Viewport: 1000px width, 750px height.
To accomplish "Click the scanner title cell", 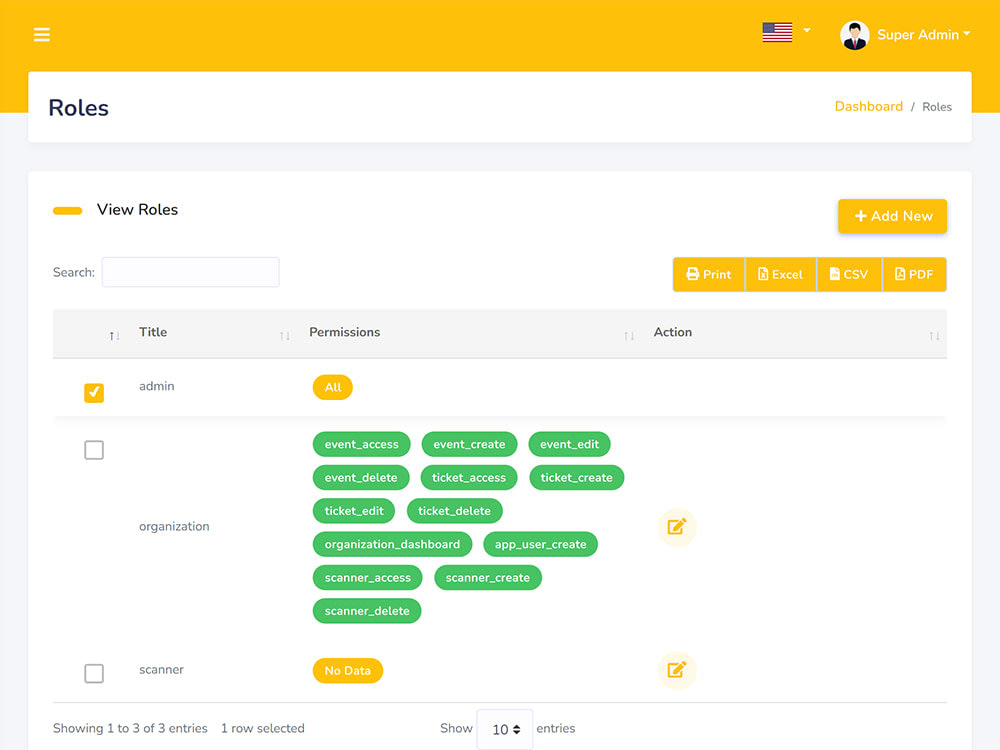I will tap(161, 670).
